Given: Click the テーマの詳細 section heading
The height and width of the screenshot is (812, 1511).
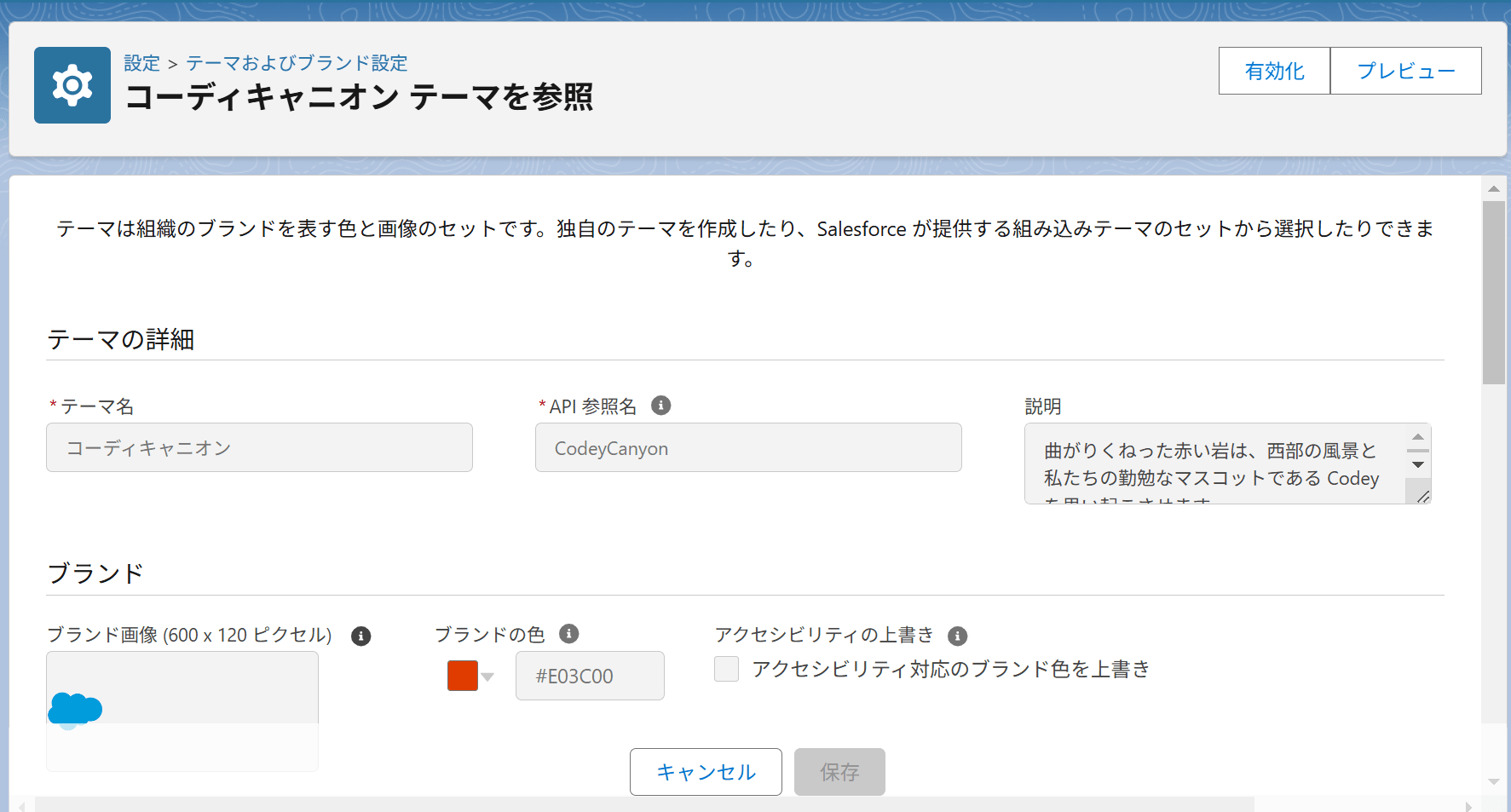Looking at the screenshot, I should click(121, 339).
